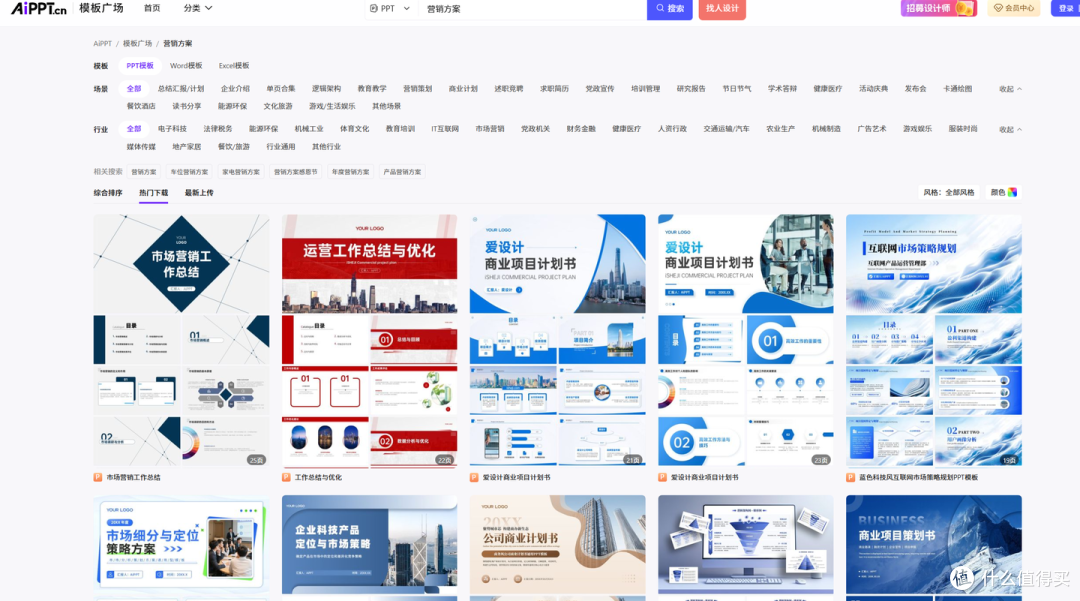Click the search magnifier button
Screen dimensions: 1080x601
coord(669,9)
